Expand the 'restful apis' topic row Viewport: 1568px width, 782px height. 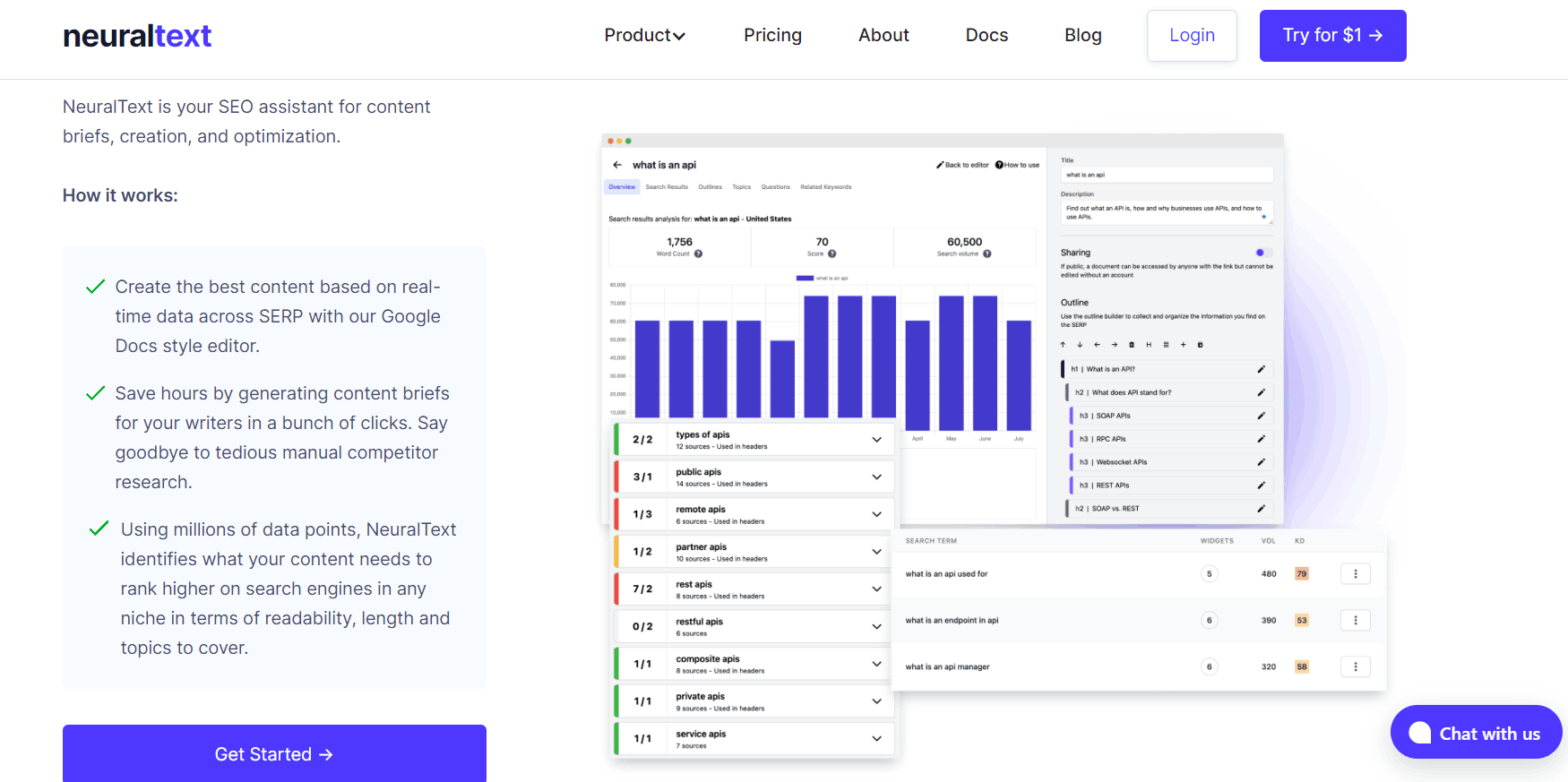(x=876, y=627)
